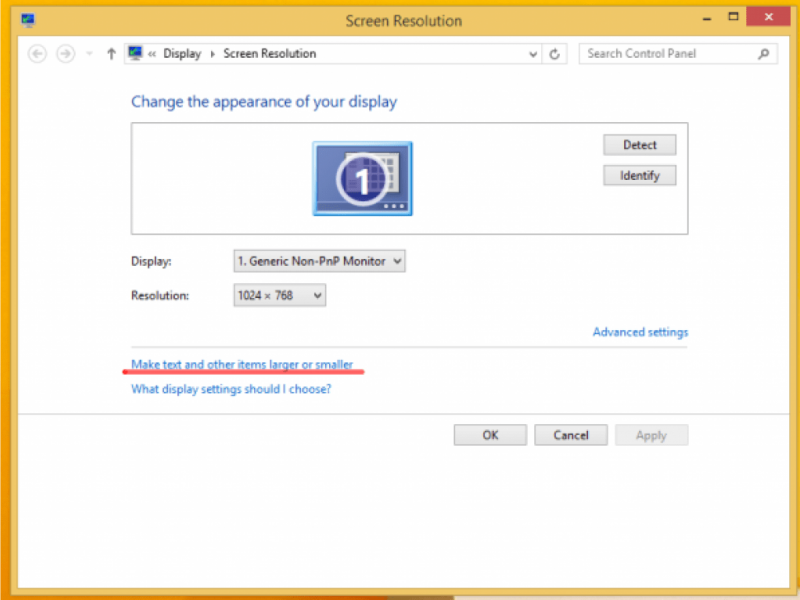
Task: Click the Display breadcrumb in address bar
Action: coord(182,54)
